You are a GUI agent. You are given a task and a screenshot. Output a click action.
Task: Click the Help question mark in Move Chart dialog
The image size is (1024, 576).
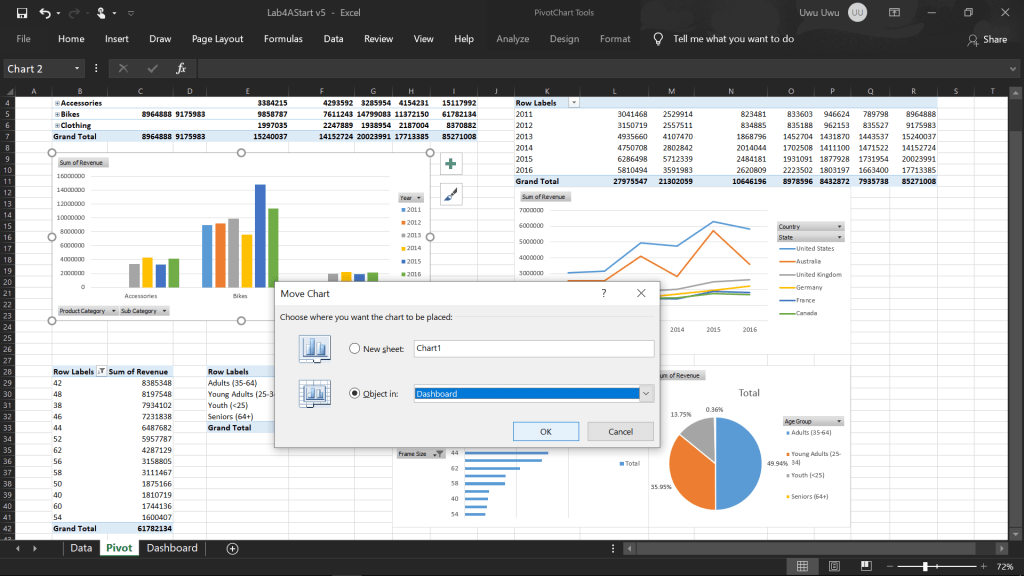coord(604,293)
